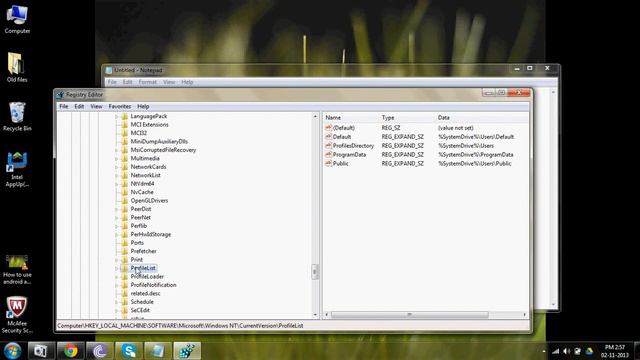Select the ProfileNotification key

click(153, 285)
